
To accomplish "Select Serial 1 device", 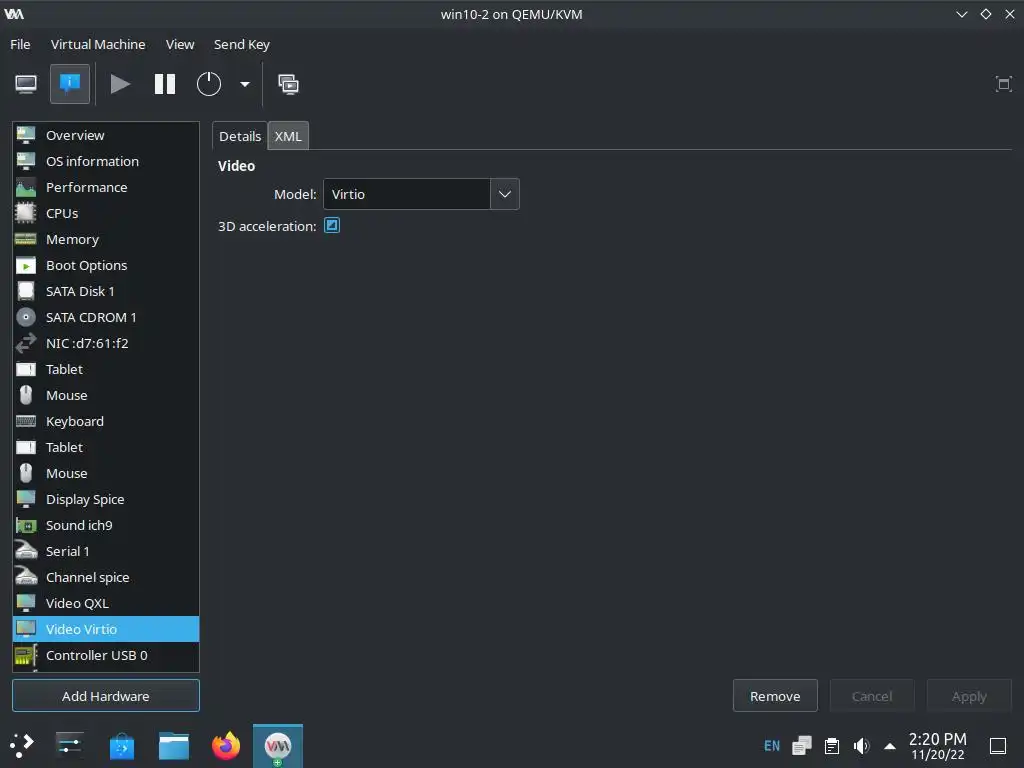I will tap(106, 551).
